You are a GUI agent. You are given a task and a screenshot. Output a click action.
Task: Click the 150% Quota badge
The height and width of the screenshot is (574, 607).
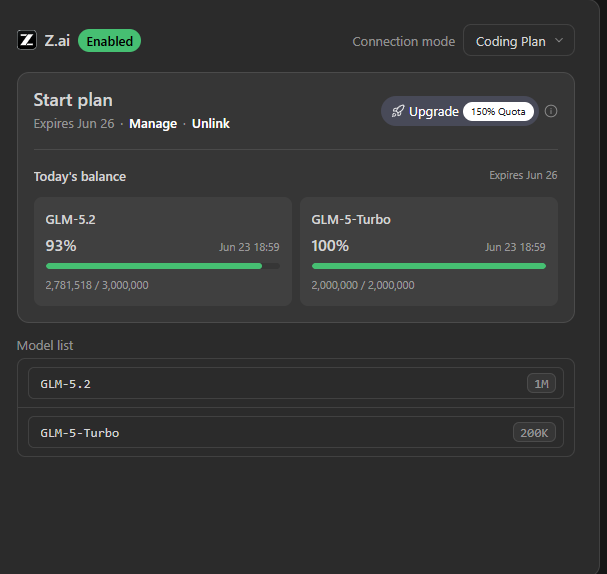coord(498,111)
